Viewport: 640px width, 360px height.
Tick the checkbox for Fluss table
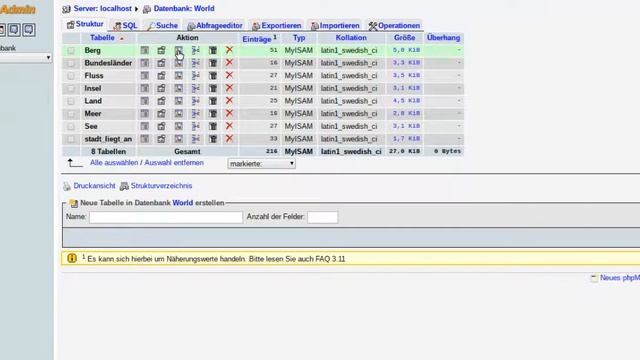coord(71,76)
